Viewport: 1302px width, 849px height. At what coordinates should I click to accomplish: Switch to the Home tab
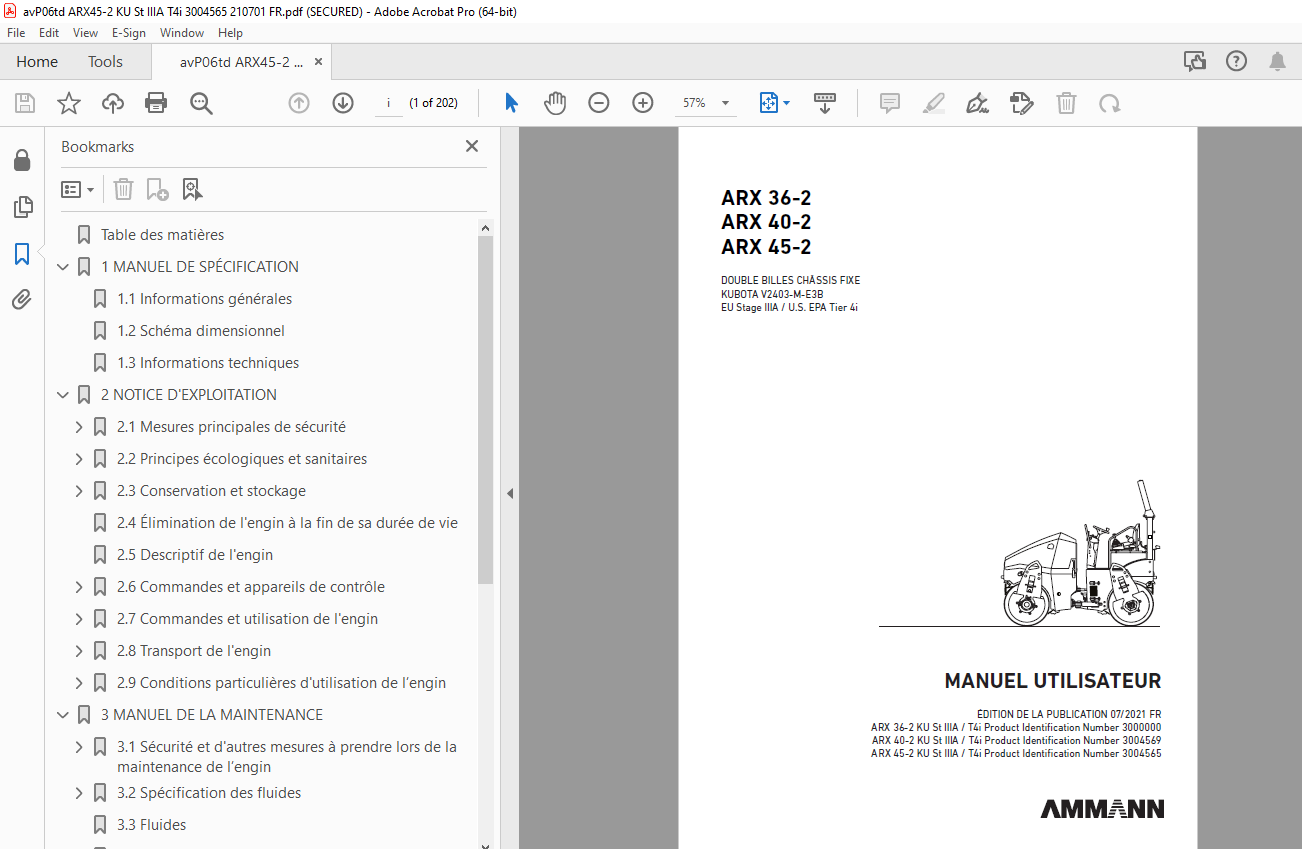pyautogui.click(x=37, y=62)
